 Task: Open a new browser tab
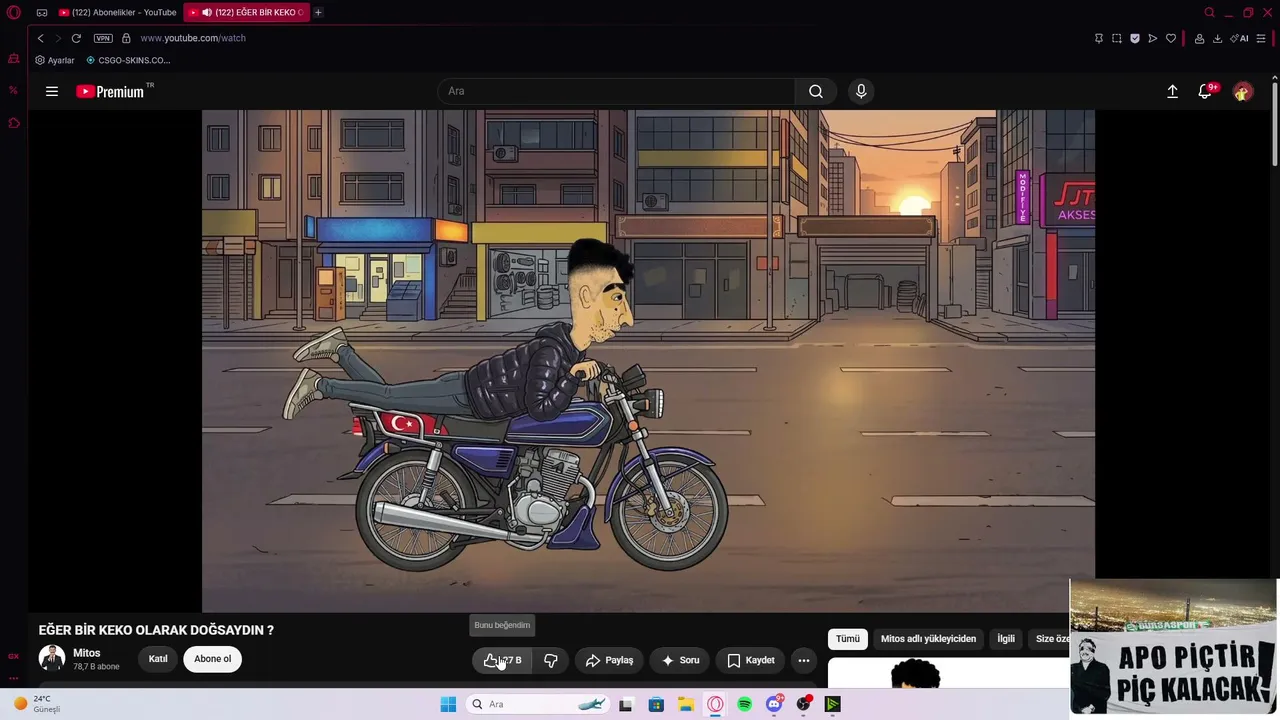pos(318,12)
